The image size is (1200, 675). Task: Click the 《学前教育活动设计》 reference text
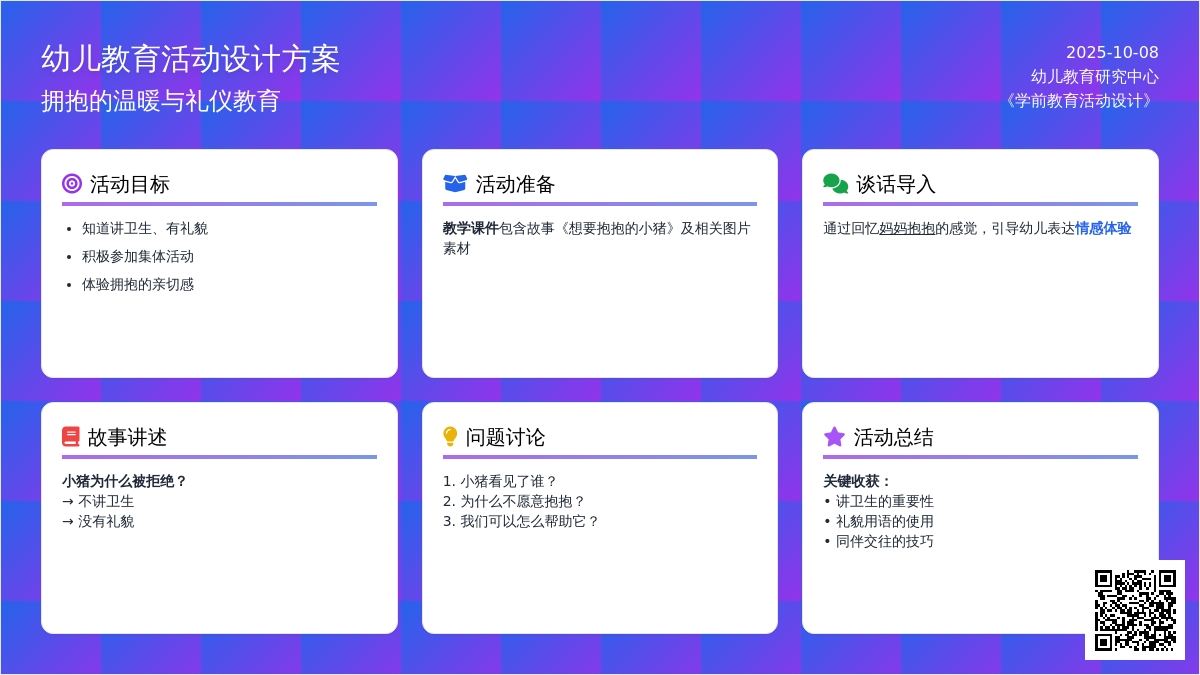pyautogui.click(x=1078, y=101)
